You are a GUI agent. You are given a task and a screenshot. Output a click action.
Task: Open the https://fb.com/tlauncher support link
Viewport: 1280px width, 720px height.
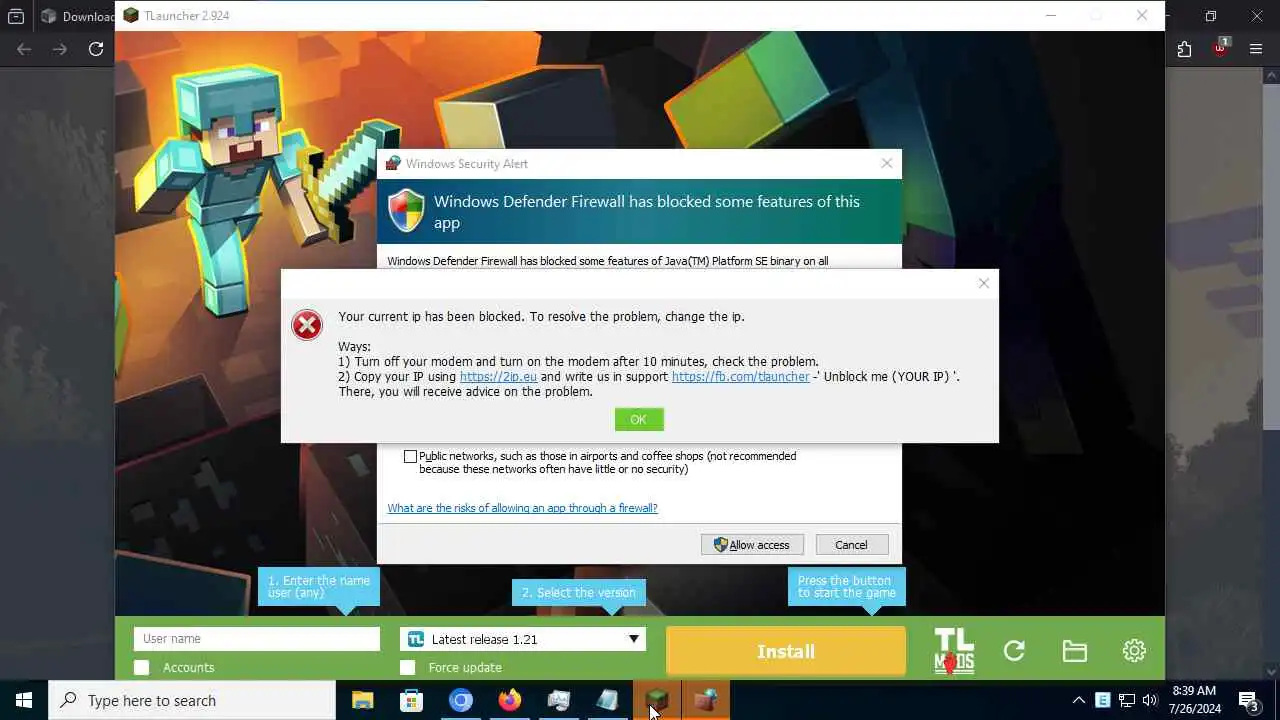(x=740, y=377)
